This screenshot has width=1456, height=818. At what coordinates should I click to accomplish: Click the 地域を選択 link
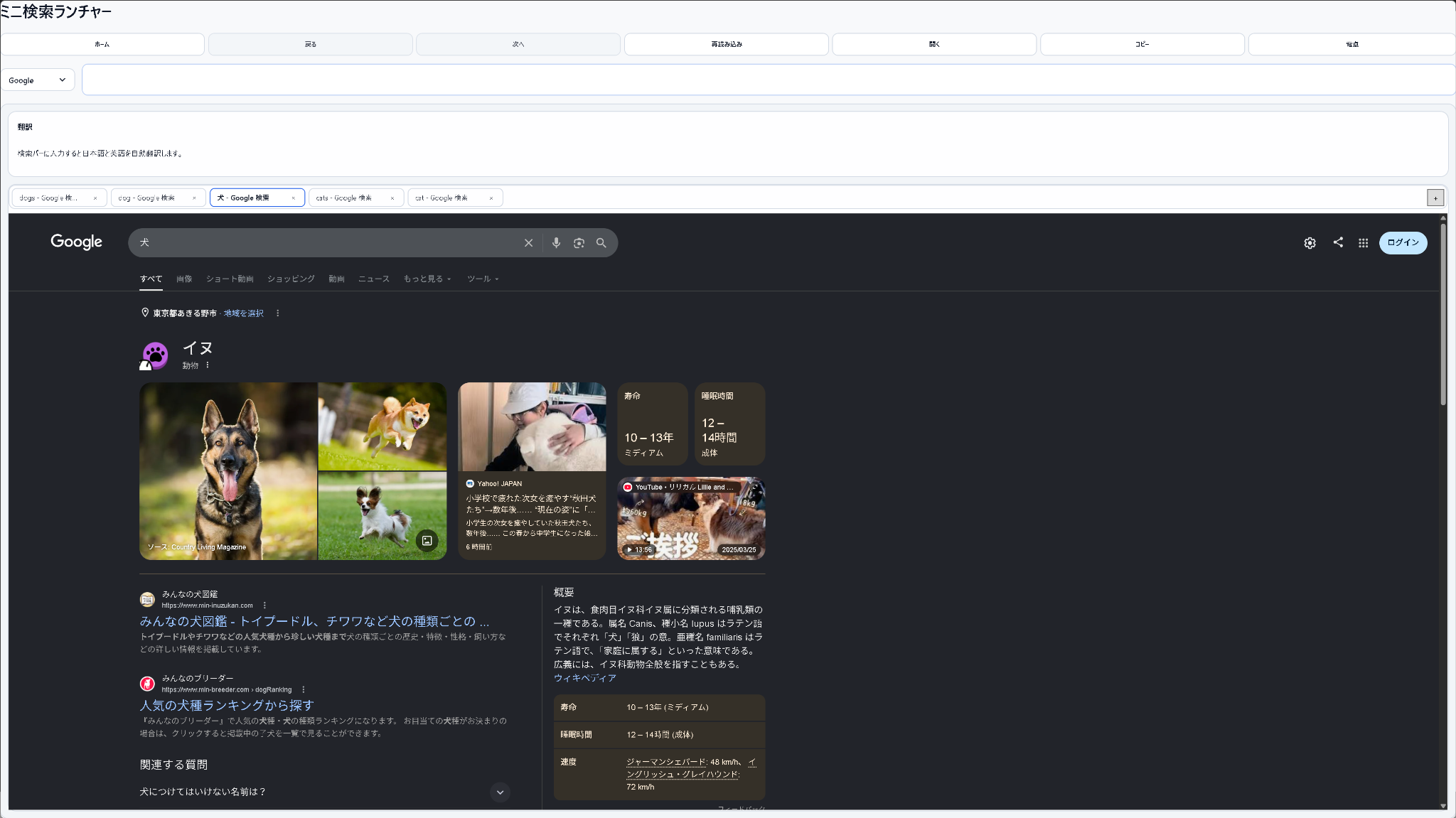pyautogui.click(x=244, y=313)
